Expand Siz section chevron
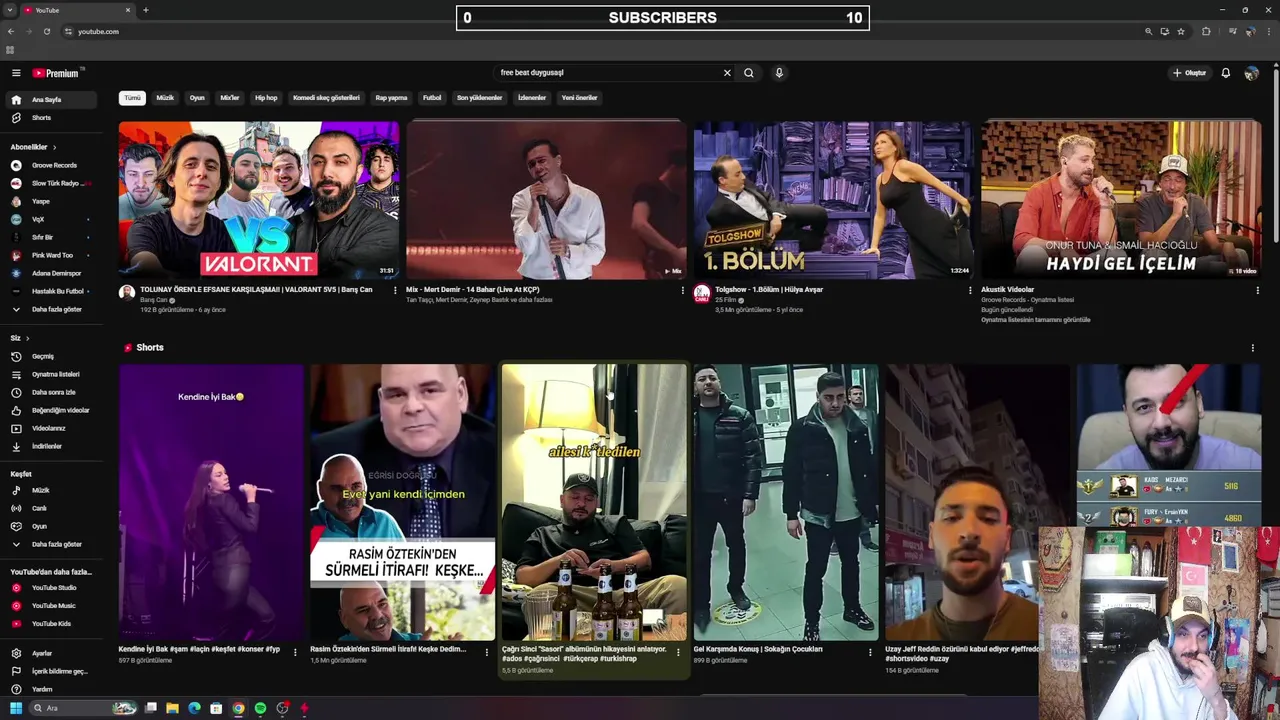Viewport: 1280px width, 720px height. click(x=27, y=338)
